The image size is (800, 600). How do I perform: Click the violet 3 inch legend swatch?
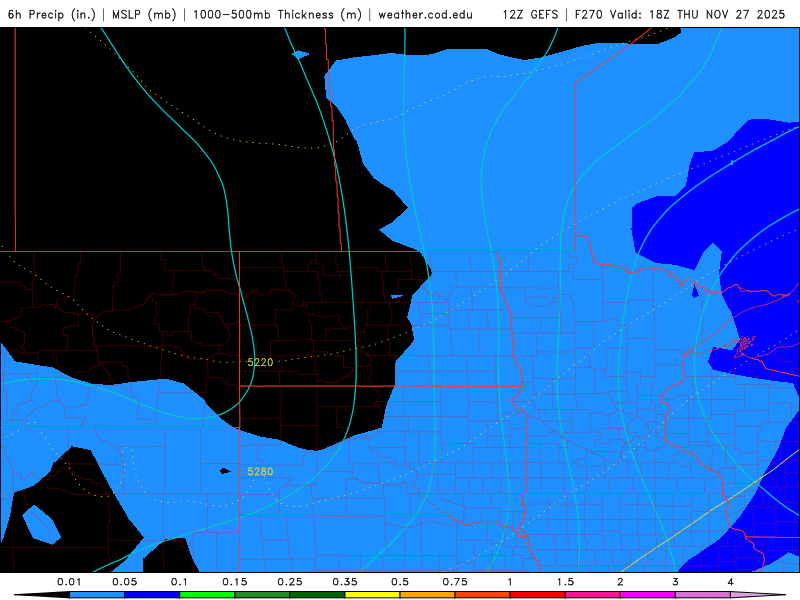[703, 595]
